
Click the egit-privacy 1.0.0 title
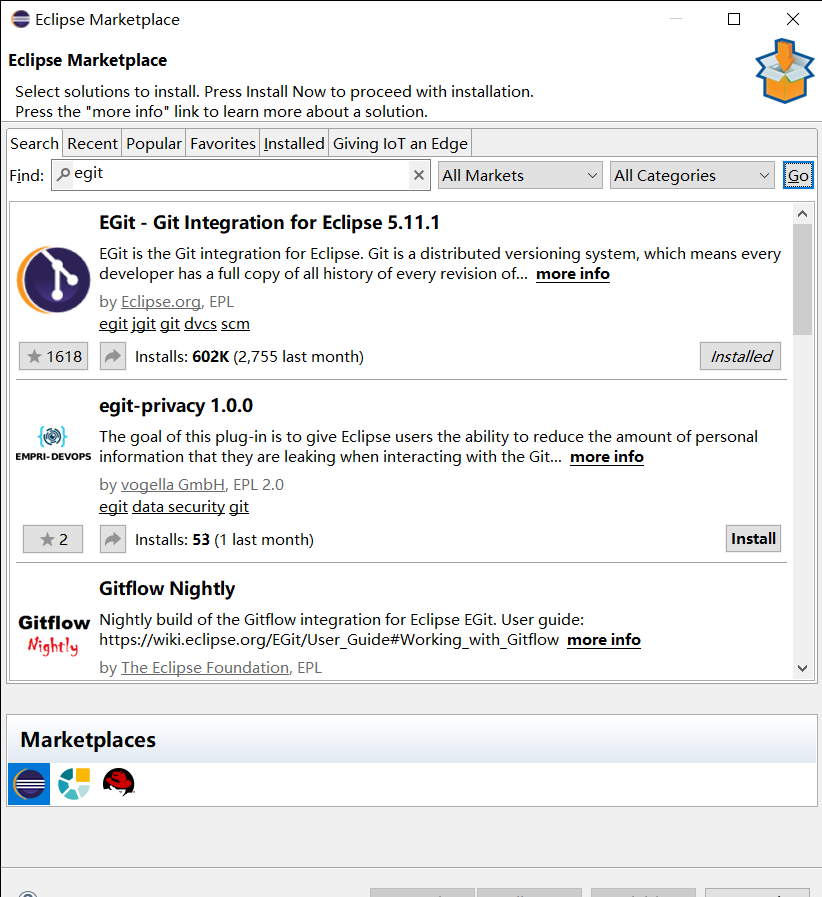[176, 406]
